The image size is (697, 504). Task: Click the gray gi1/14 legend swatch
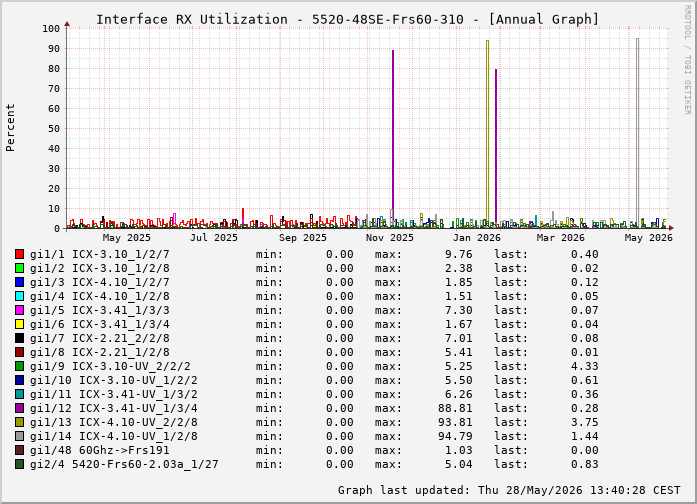click(19, 436)
